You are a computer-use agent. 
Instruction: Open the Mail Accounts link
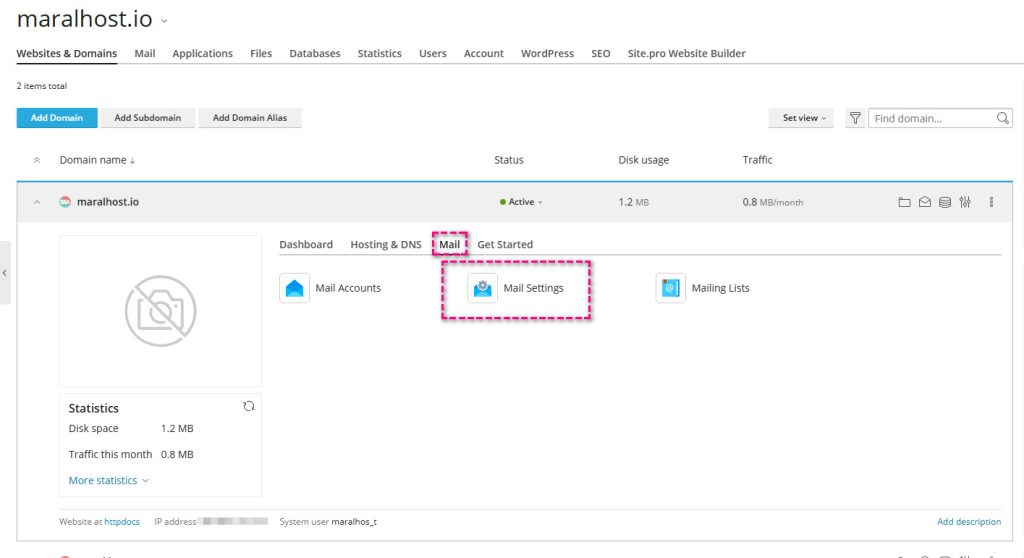click(348, 288)
